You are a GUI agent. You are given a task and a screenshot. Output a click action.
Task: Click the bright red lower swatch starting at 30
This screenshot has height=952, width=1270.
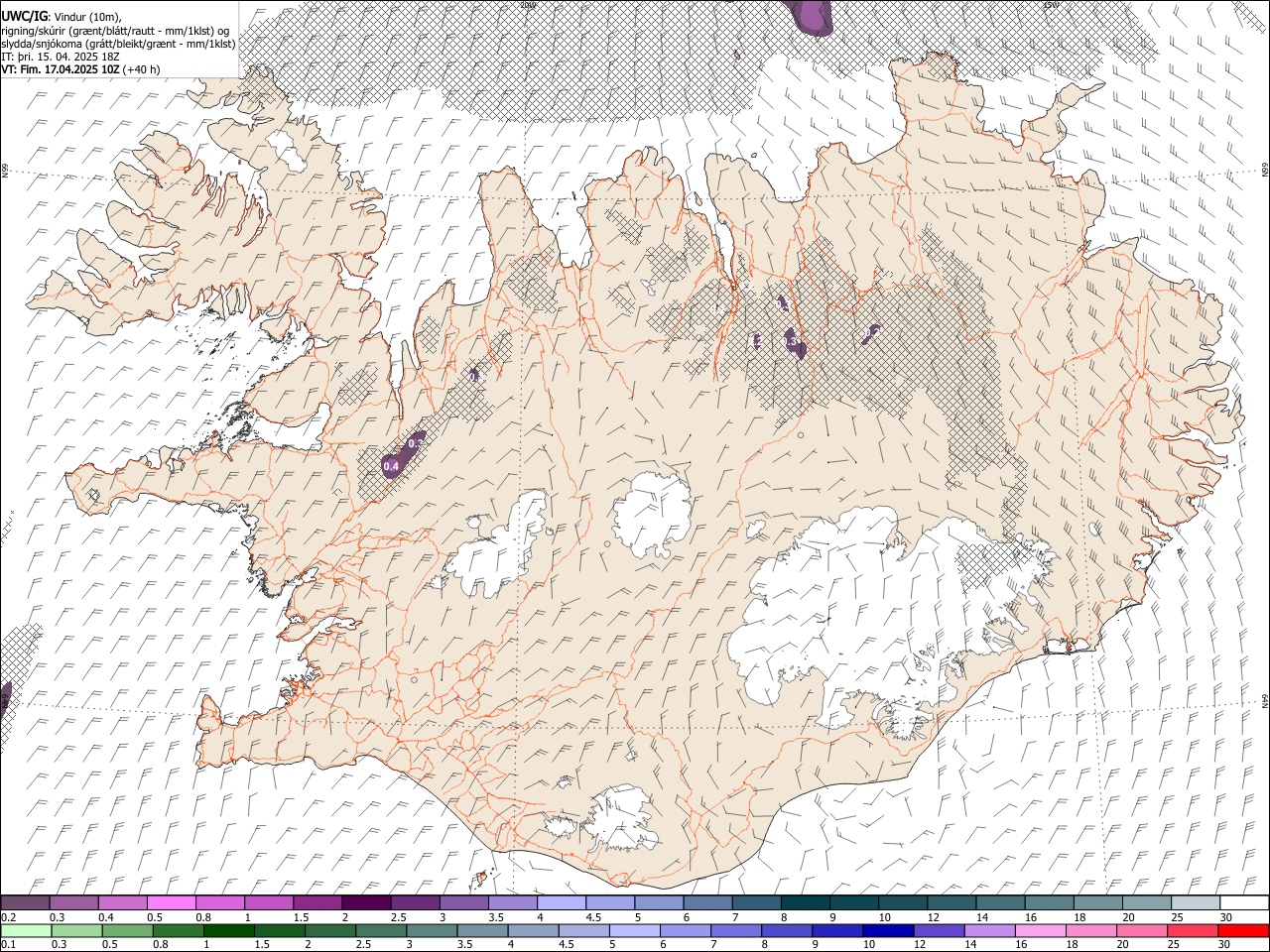pos(1242,930)
